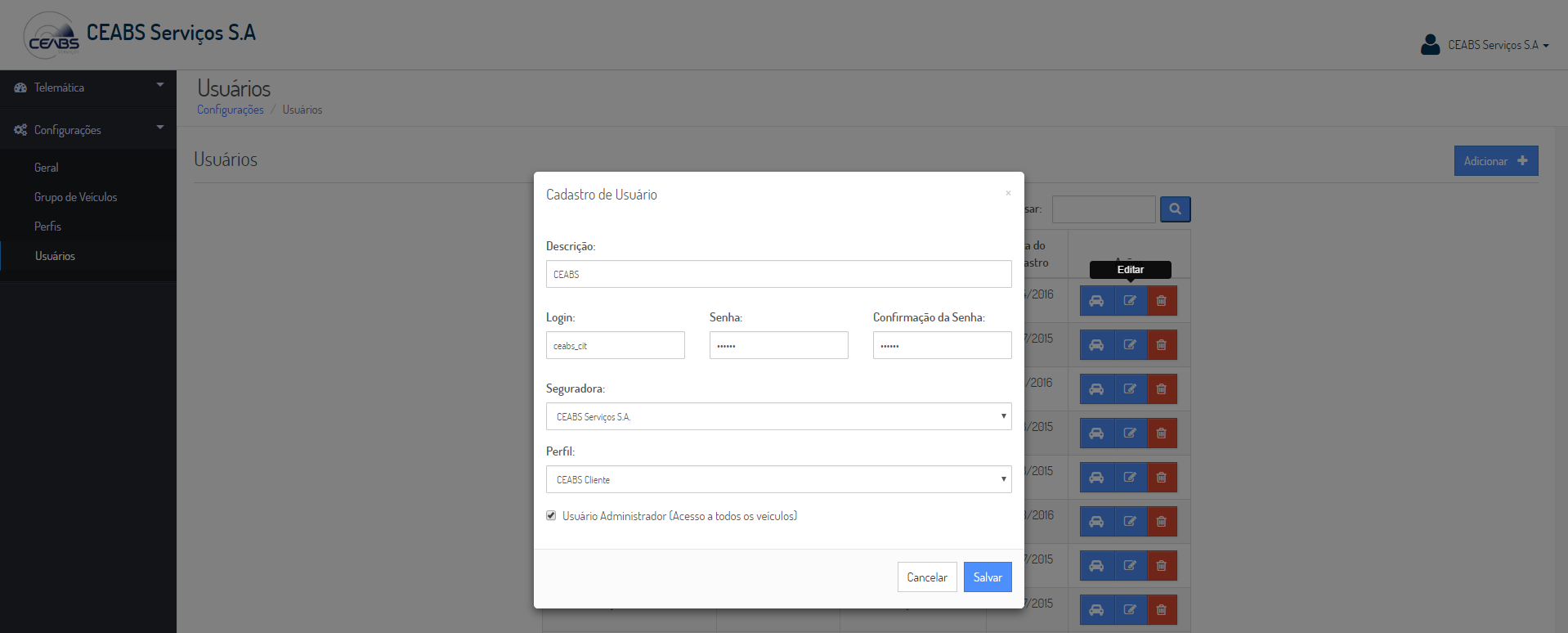
Task: Click pencil edit icon in fifth user row
Action: [1130, 478]
